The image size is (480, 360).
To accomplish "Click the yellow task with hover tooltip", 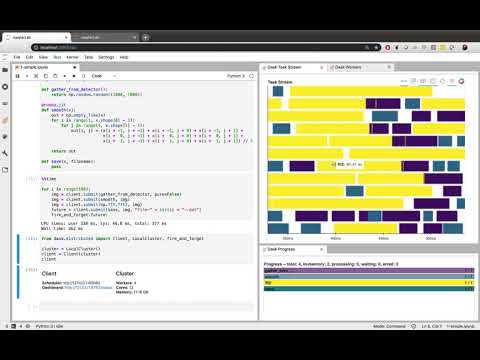I will point(359,166).
